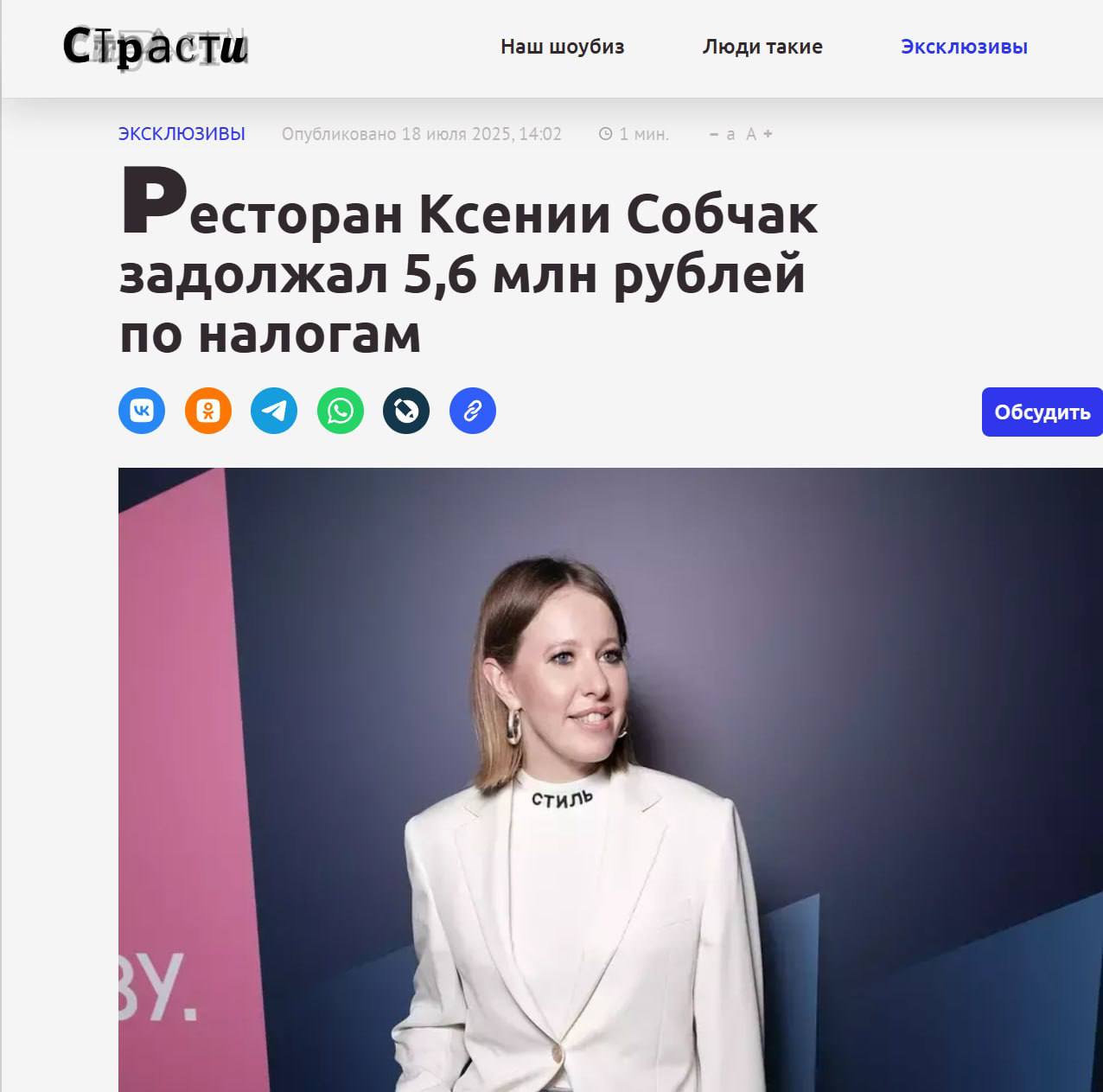The width and height of the screenshot is (1103, 1092).
Task: Share article on VK
Action: (x=142, y=411)
